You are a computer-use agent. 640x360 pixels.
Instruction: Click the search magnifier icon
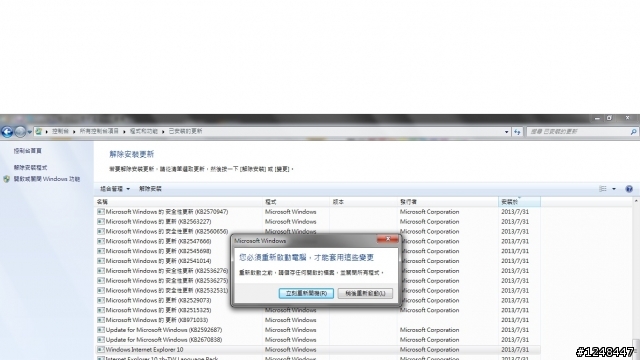pos(633,131)
